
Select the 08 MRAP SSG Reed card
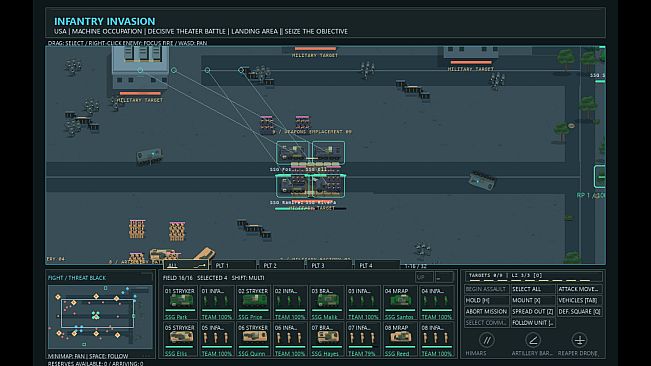tap(399, 339)
